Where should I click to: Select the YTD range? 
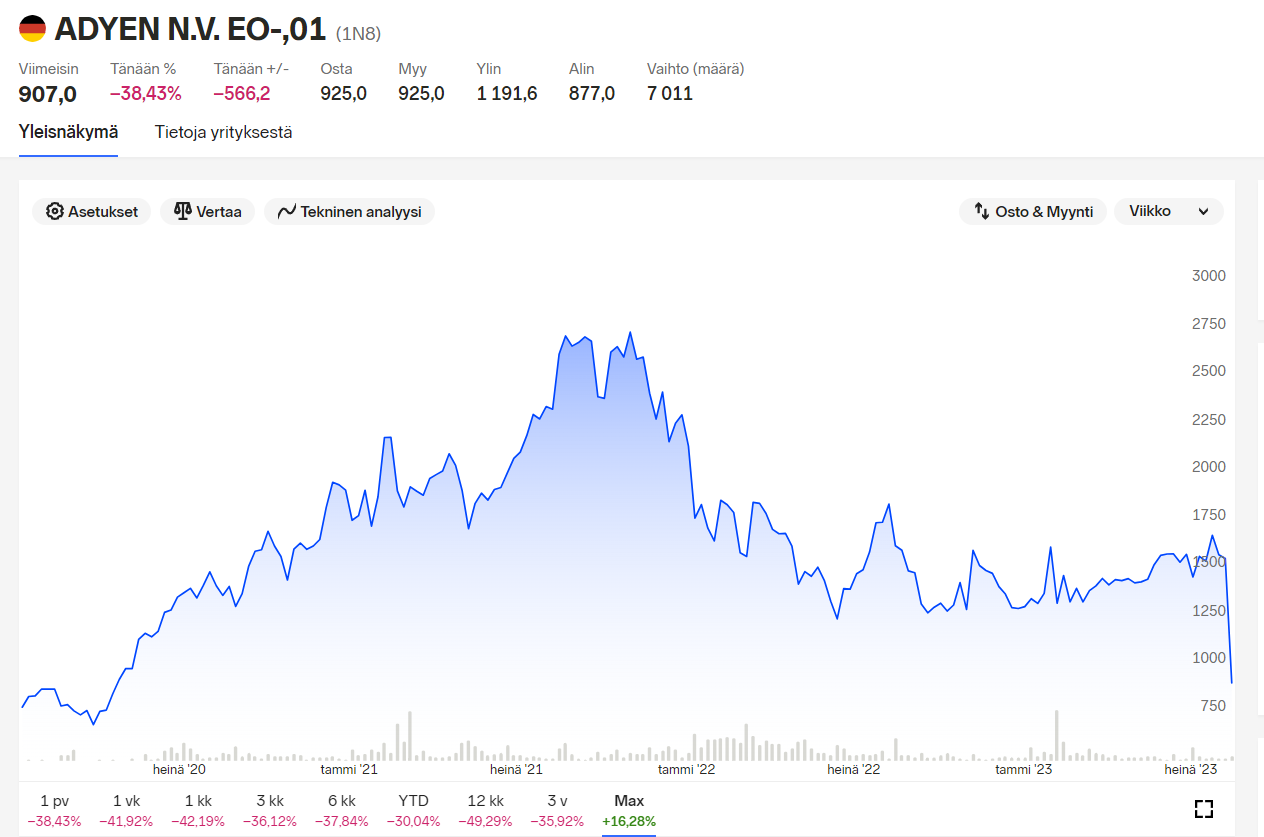[x=413, y=810]
